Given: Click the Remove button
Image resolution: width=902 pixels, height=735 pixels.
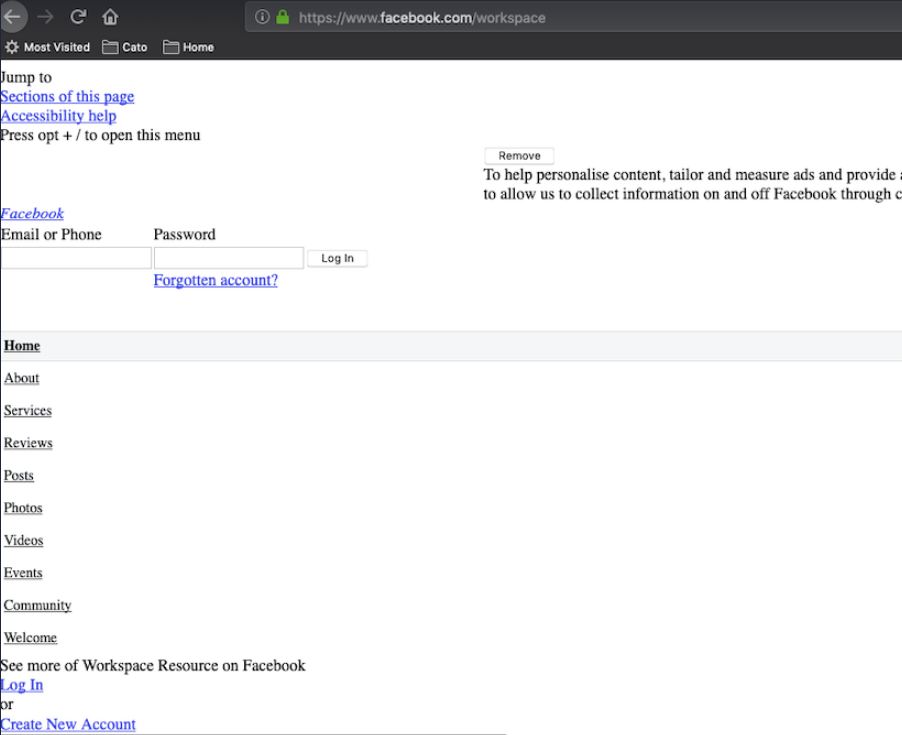Looking at the screenshot, I should tap(519, 156).
